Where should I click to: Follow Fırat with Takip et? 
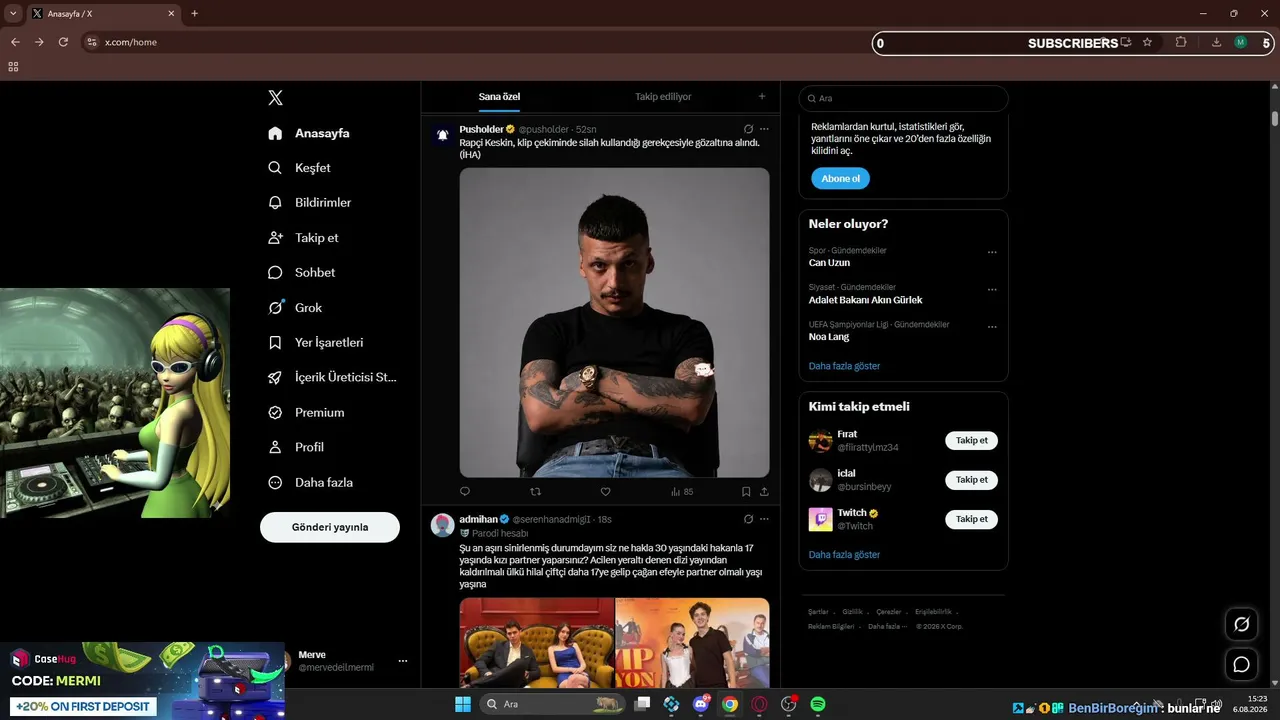coord(971,441)
